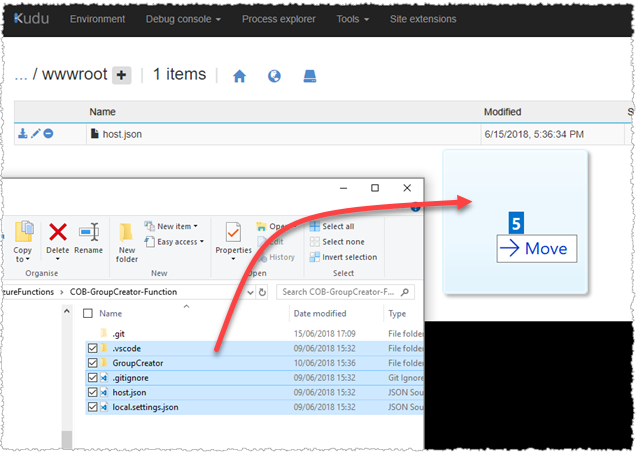Image resolution: width=636 pixels, height=454 pixels.
Task: Click the plus button next to wwwroot
Action: pos(121,75)
